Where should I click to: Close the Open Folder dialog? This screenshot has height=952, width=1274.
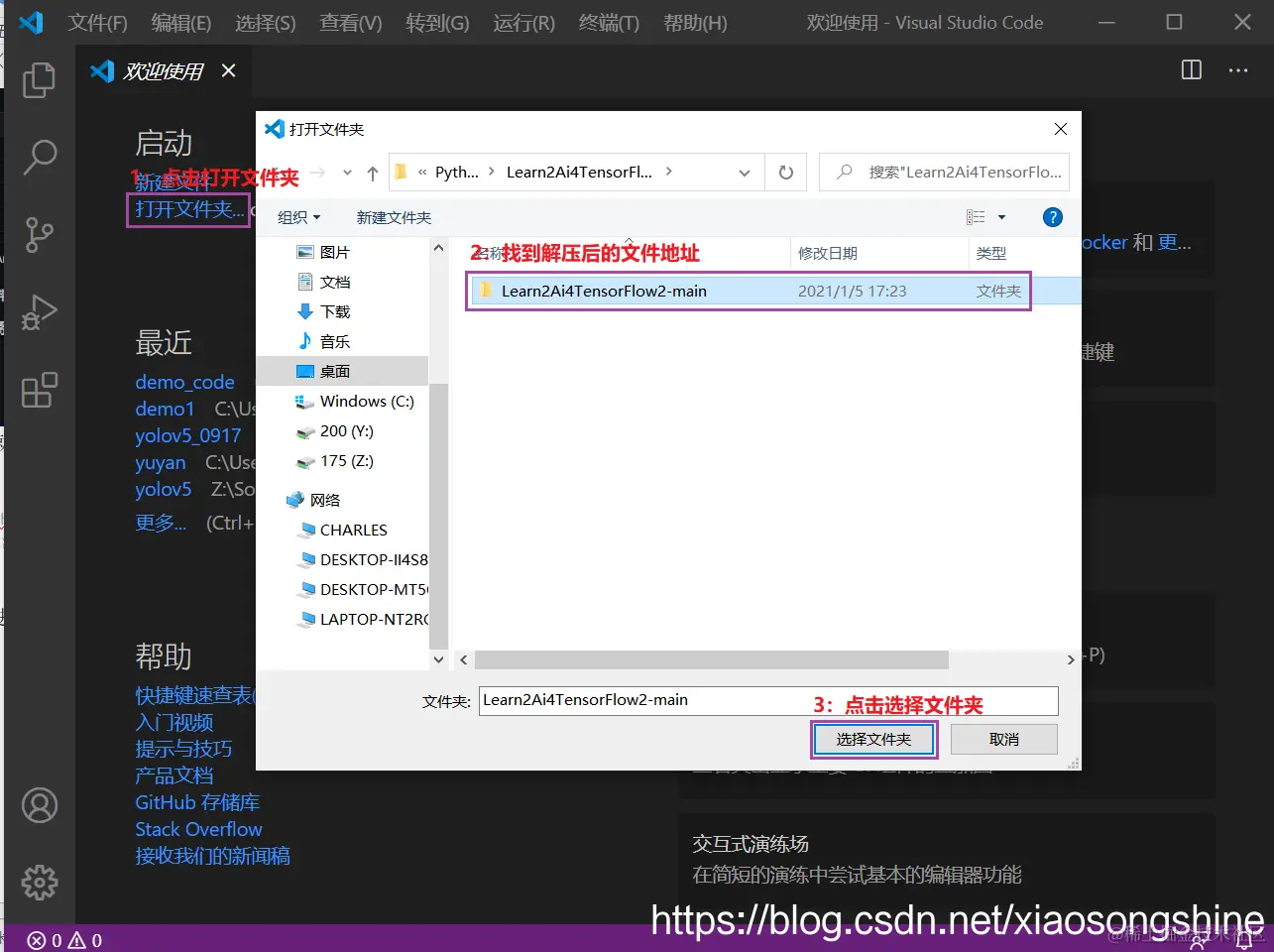point(1061,129)
